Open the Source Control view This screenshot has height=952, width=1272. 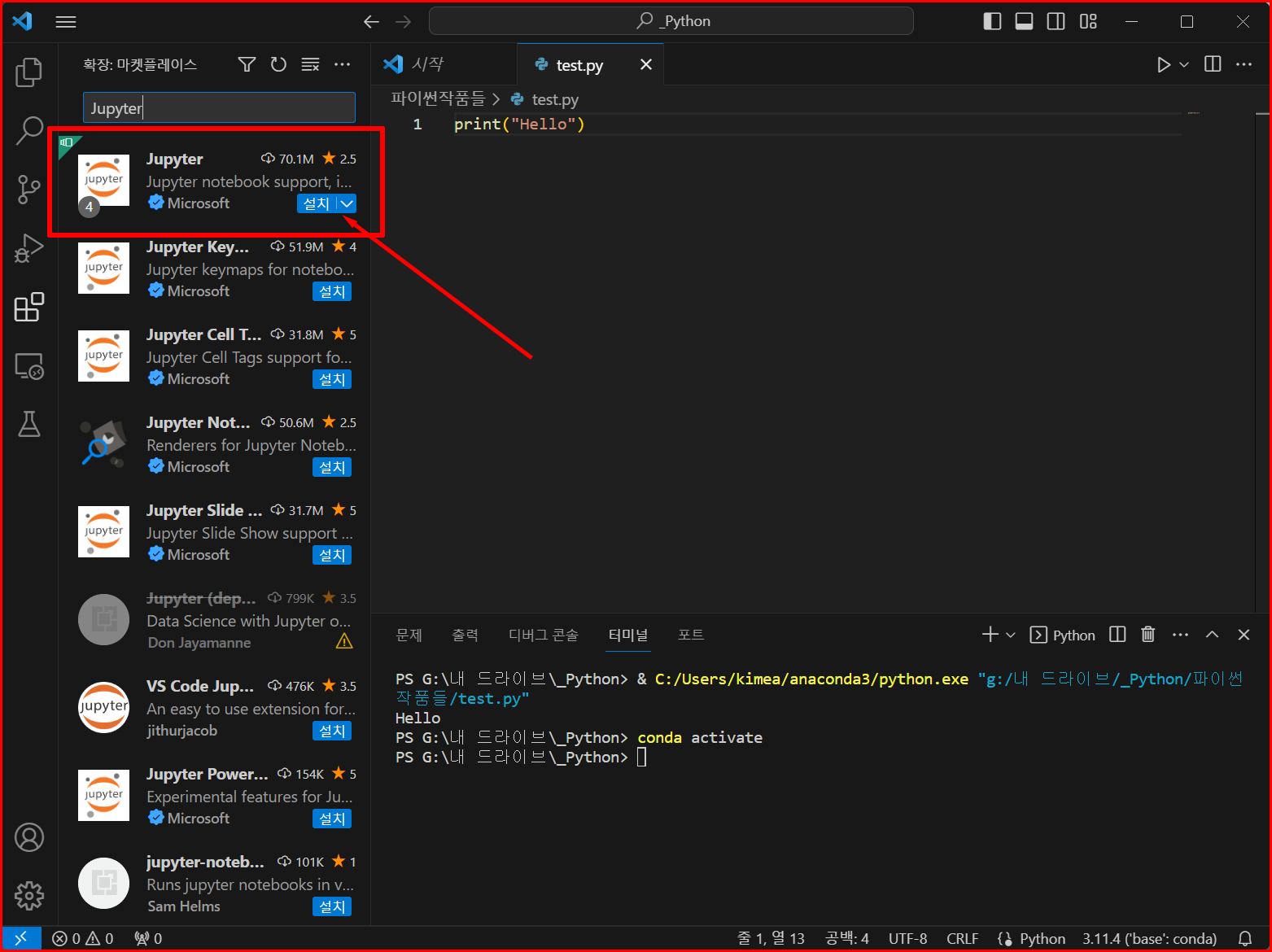point(29,190)
